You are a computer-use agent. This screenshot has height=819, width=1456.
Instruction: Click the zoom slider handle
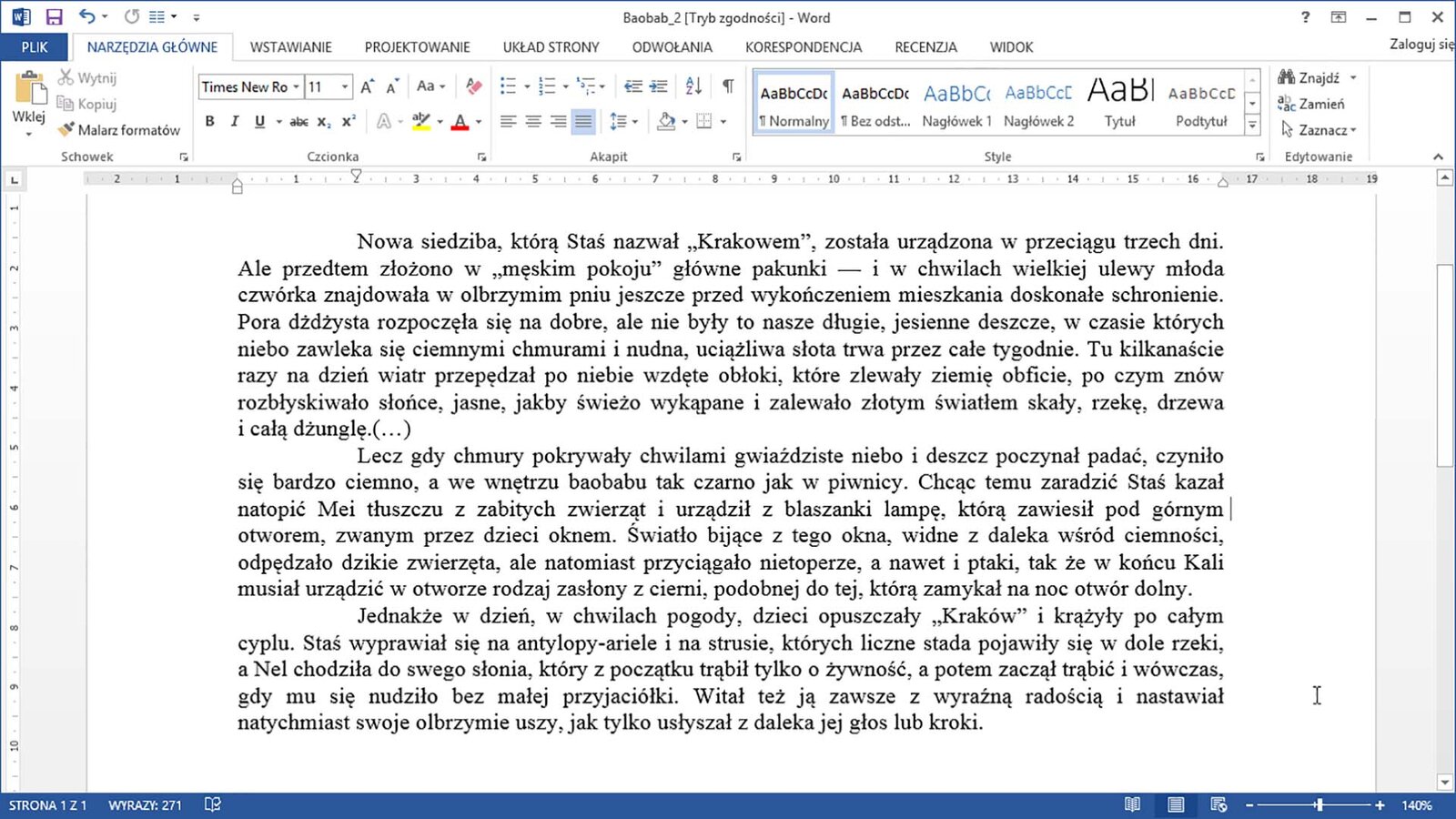[1319, 804]
